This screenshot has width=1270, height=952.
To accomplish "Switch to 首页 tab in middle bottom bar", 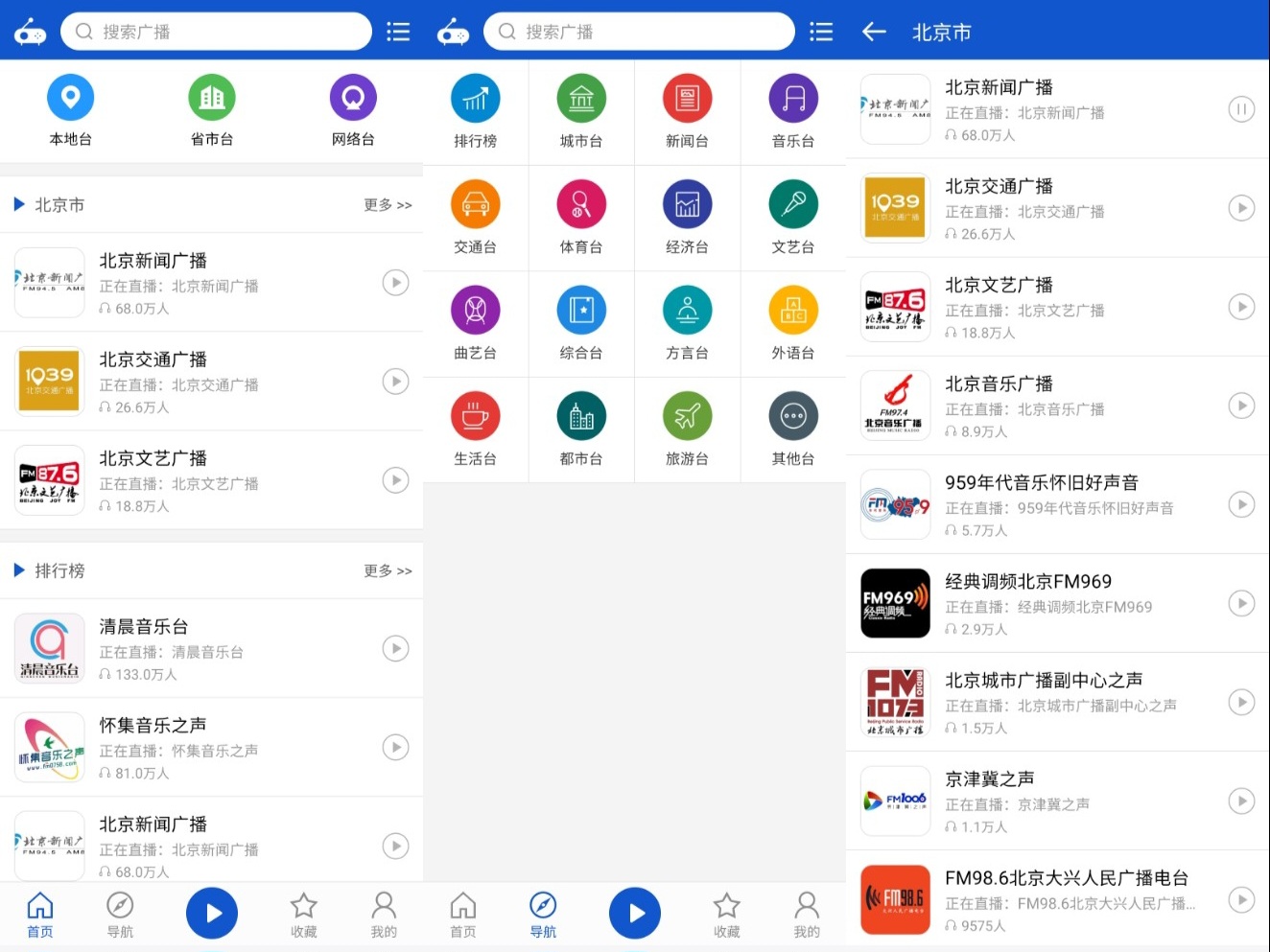I will coord(463,915).
